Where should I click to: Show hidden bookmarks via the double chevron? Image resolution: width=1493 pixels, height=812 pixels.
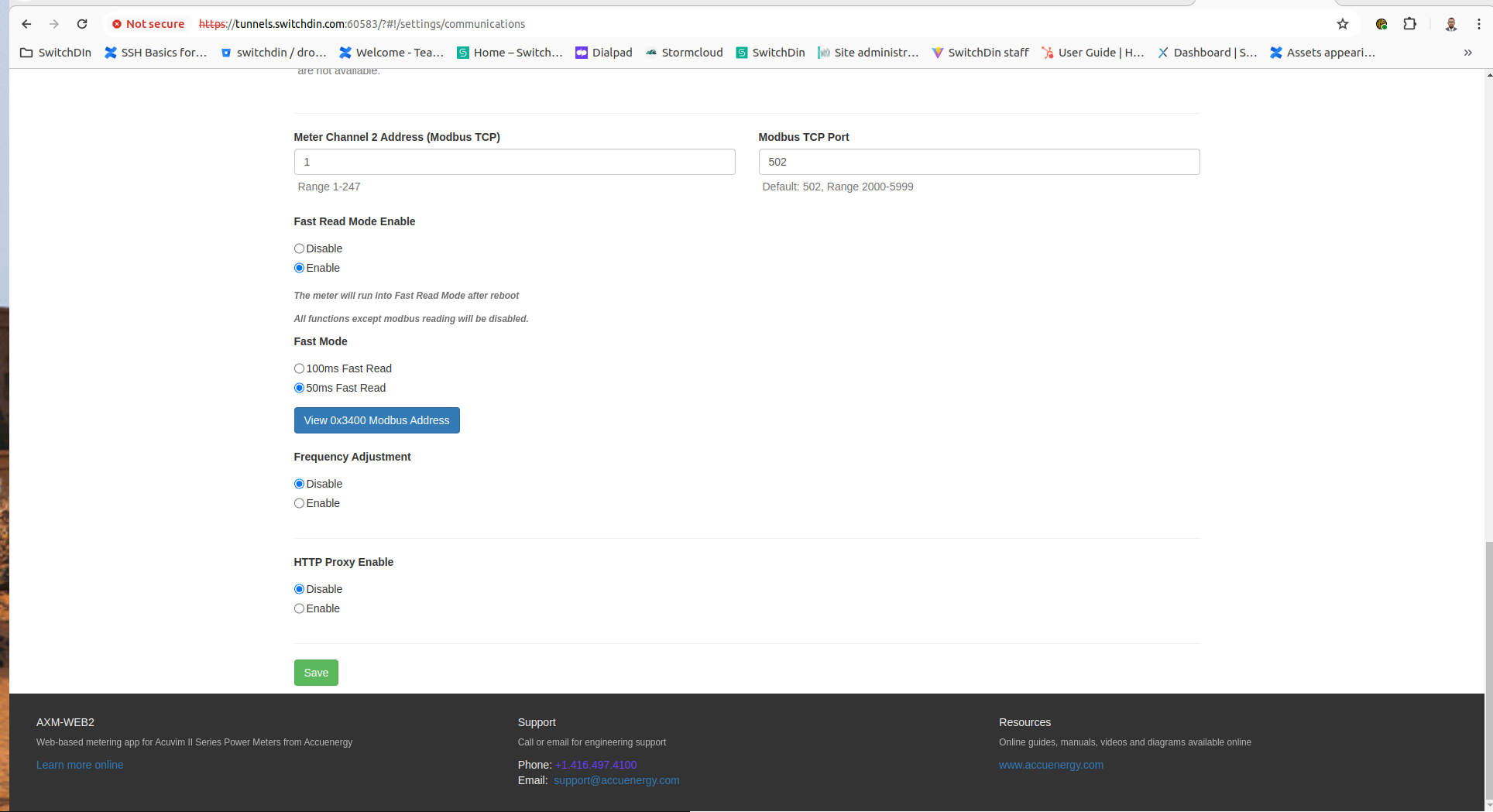coord(1467,53)
